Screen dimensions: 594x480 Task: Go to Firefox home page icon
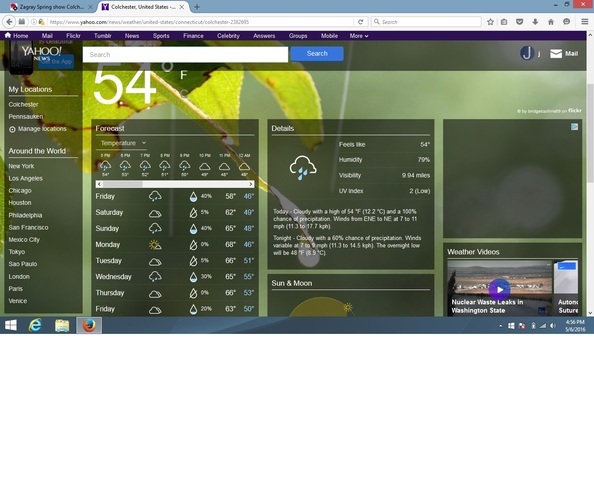pyautogui.click(x=551, y=22)
